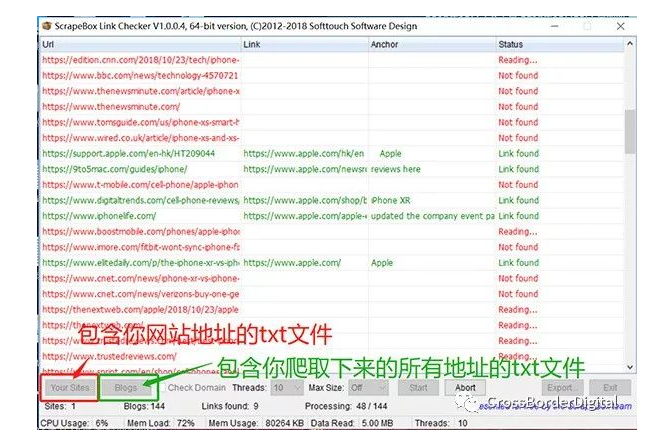Close the ScrapeBox Link Checker window
This screenshot has width=665, height=439.
[x=620, y=26]
